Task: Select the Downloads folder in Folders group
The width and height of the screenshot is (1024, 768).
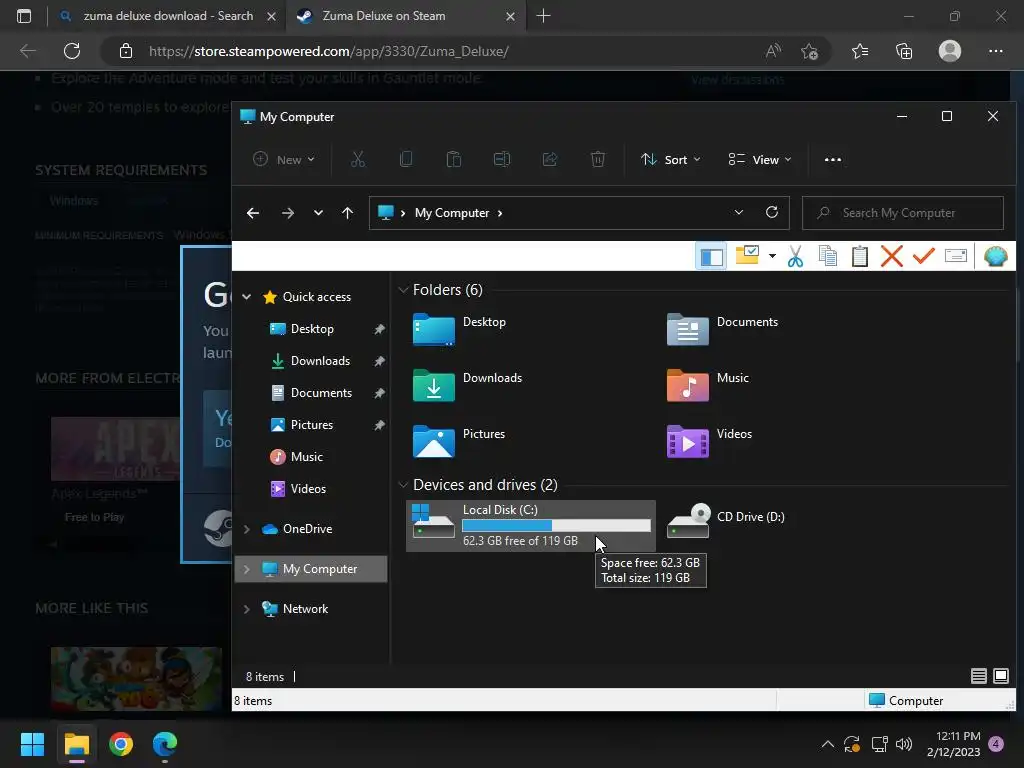Action: click(468, 385)
